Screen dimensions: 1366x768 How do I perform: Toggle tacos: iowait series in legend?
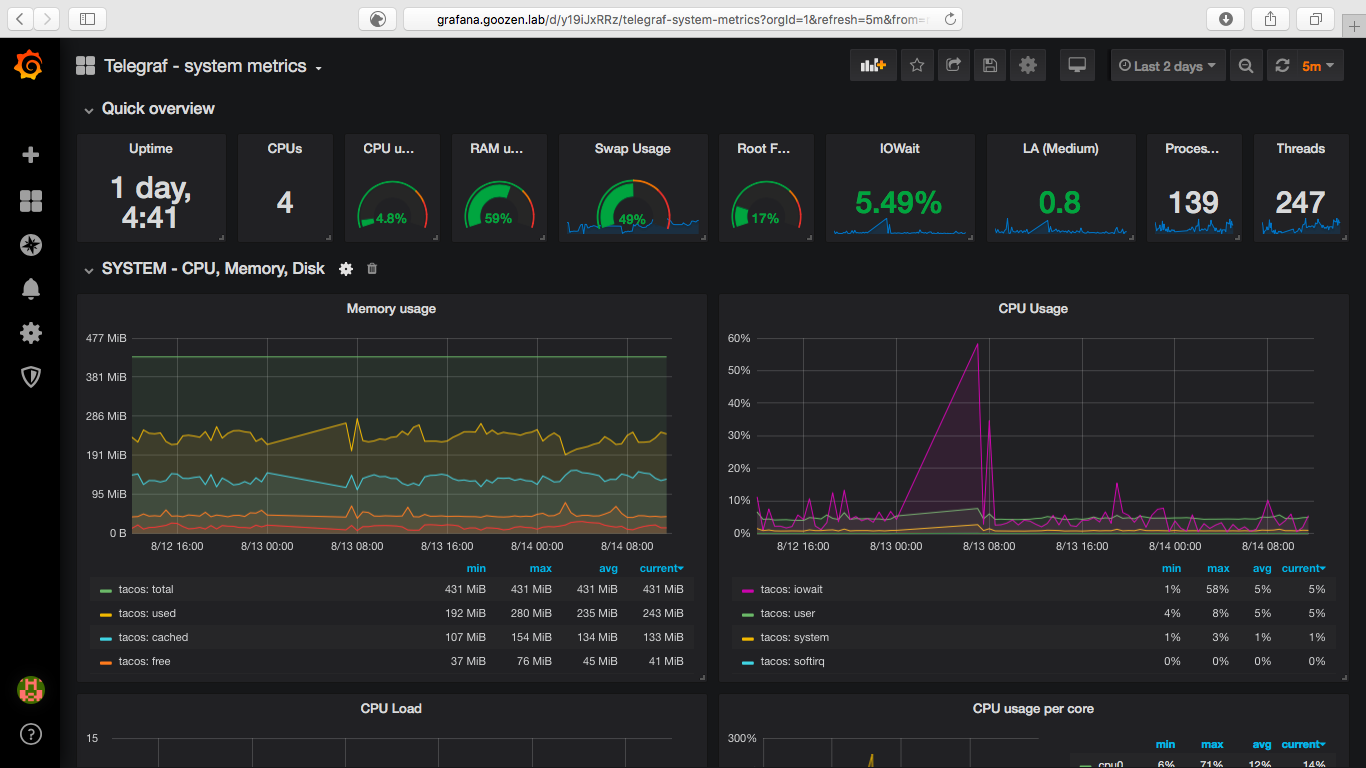[x=791, y=589]
